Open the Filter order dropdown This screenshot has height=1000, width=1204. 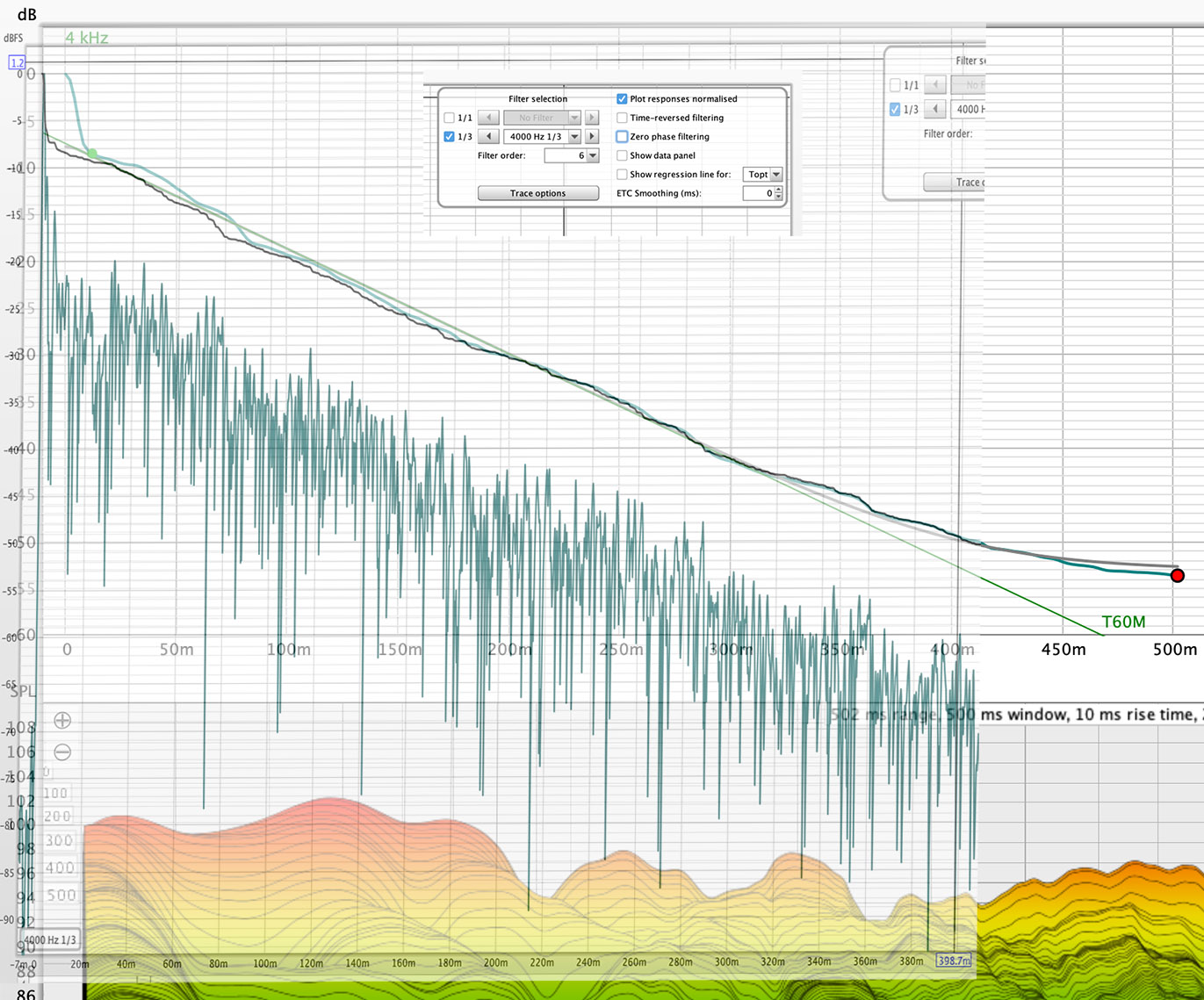click(593, 155)
